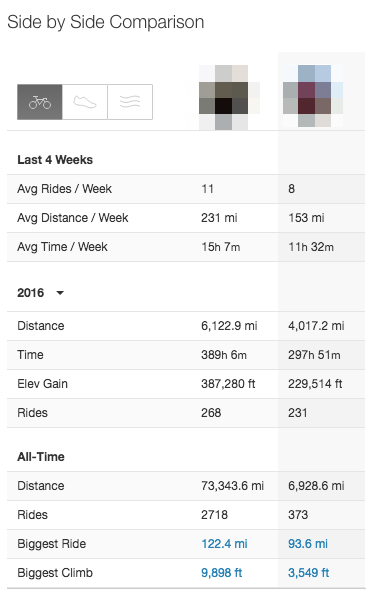Open the 122.4 mi biggest ride link
This screenshot has height=605, width=381.
click(224, 544)
